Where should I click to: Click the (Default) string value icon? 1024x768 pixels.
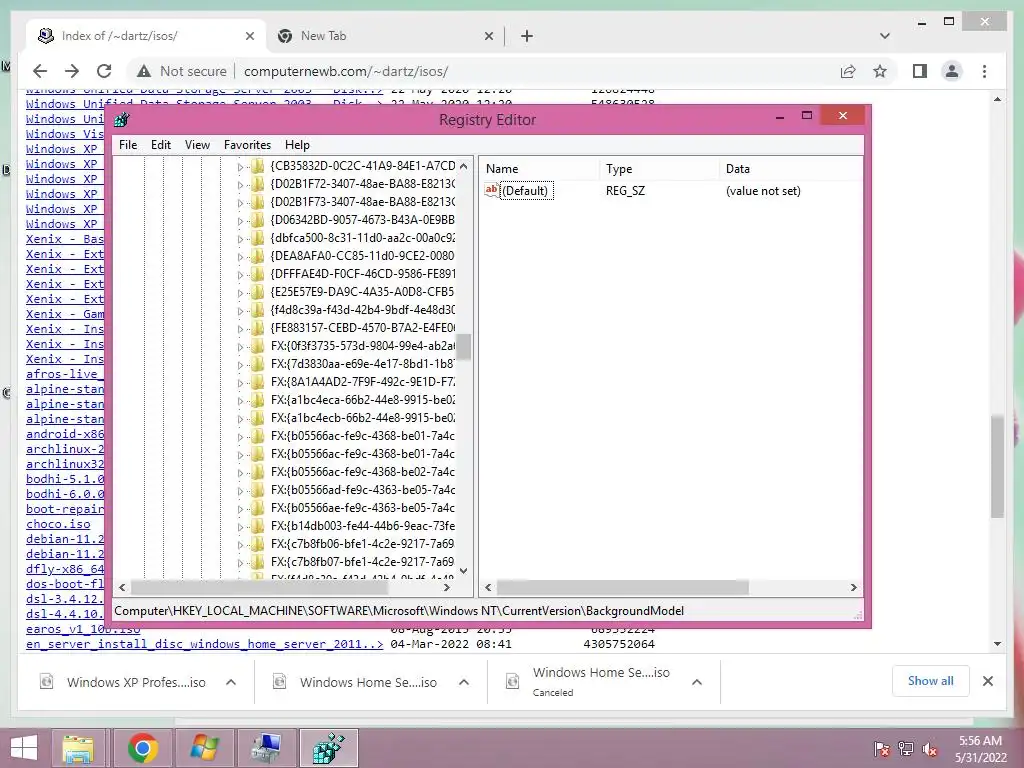tap(491, 190)
